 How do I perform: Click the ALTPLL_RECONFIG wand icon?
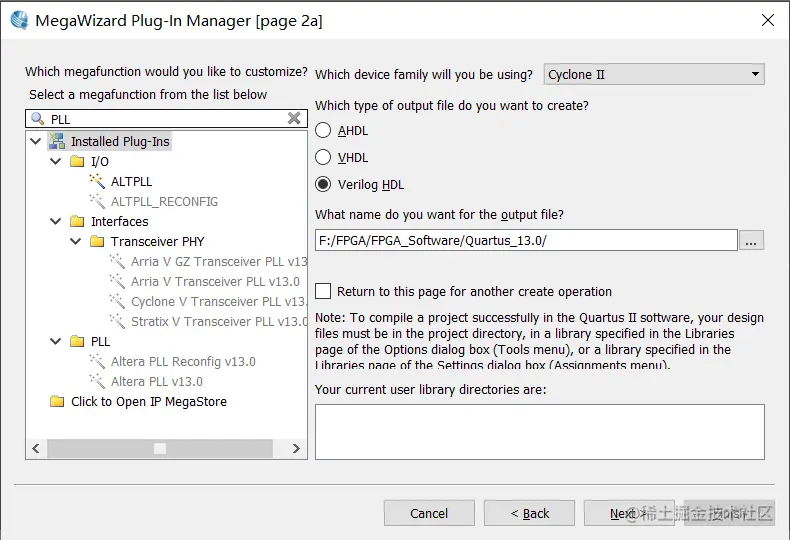(97, 201)
